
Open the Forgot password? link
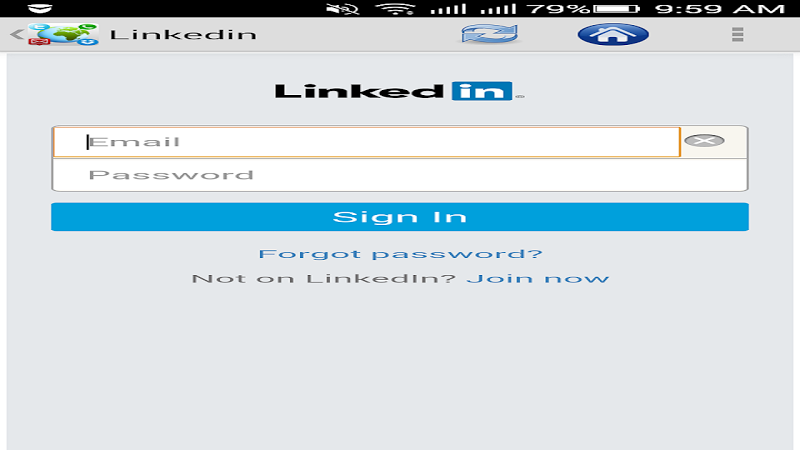click(401, 254)
